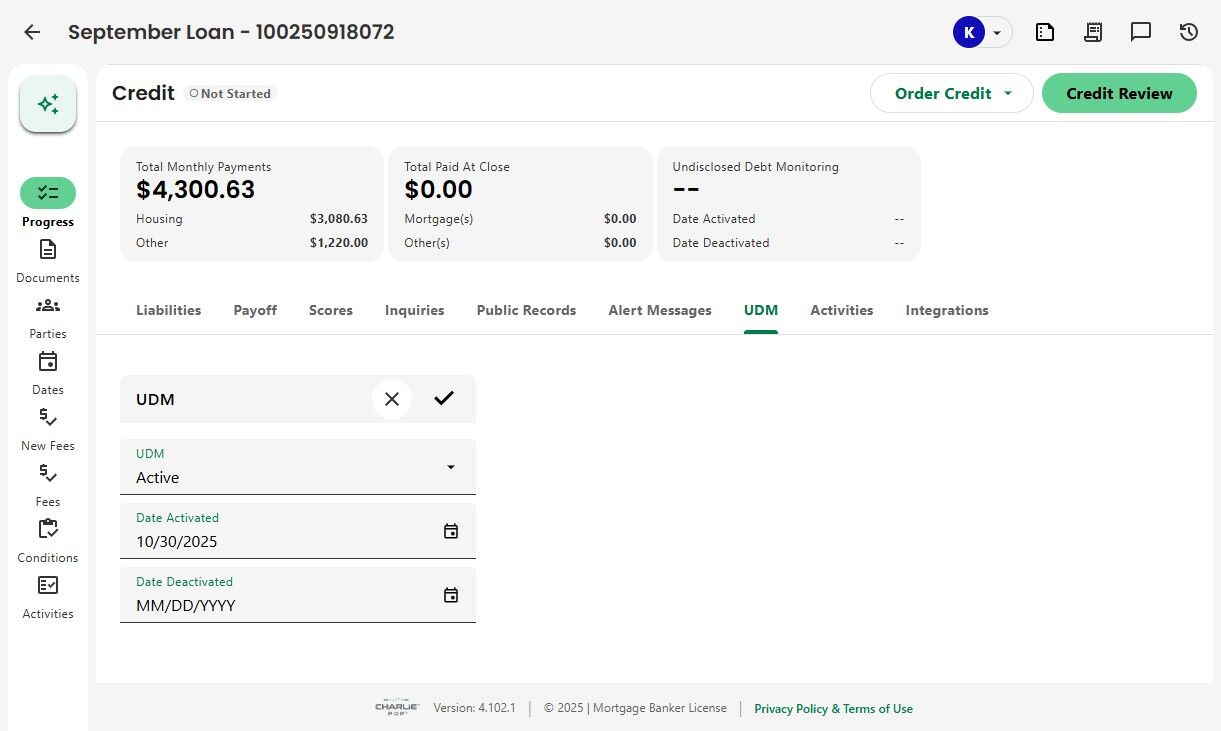Open the AI sparkle assistant button
This screenshot has height=731, width=1221.
pos(48,104)
